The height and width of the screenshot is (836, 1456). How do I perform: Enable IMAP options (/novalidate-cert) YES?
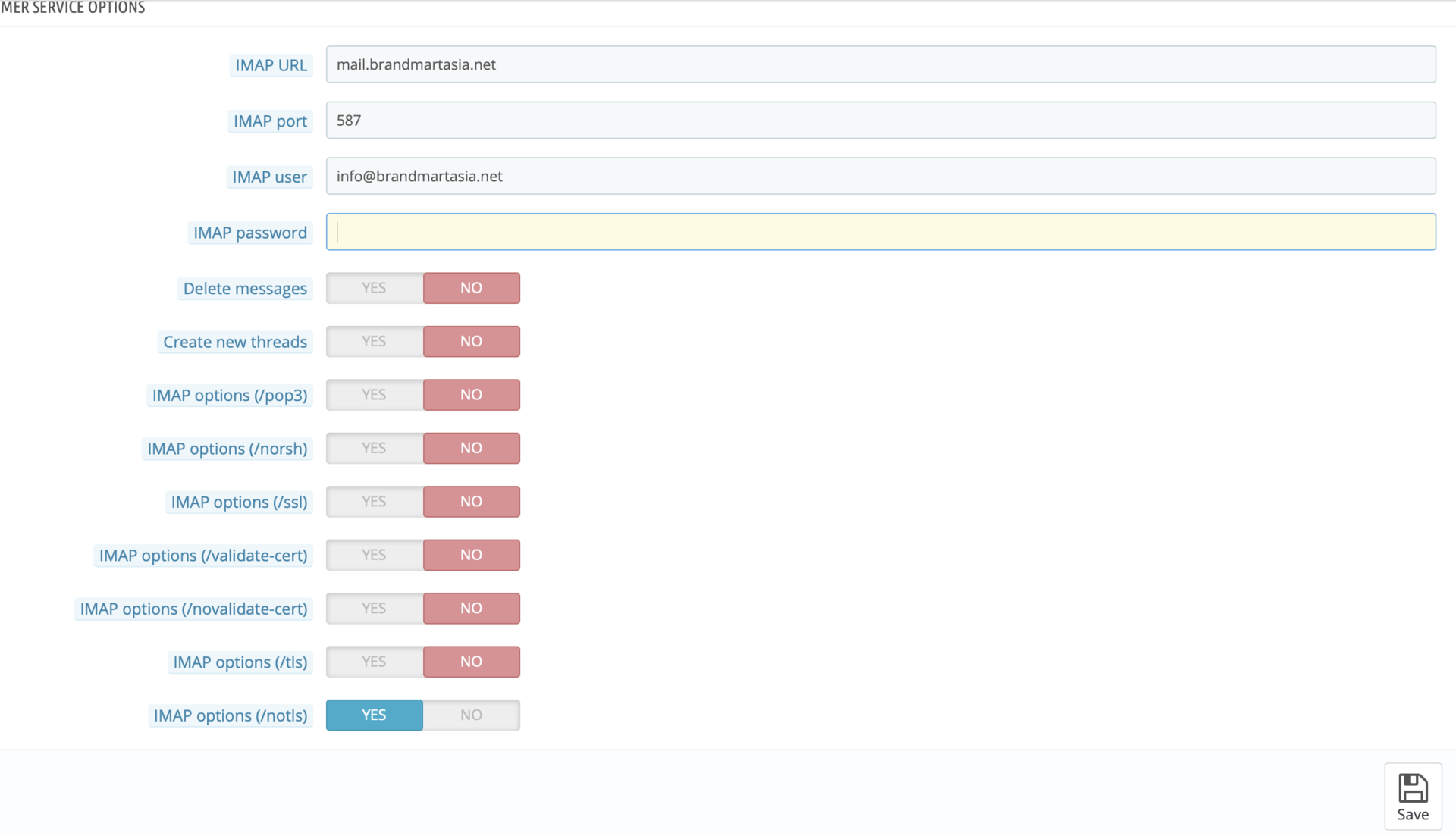tap(374, 609)
